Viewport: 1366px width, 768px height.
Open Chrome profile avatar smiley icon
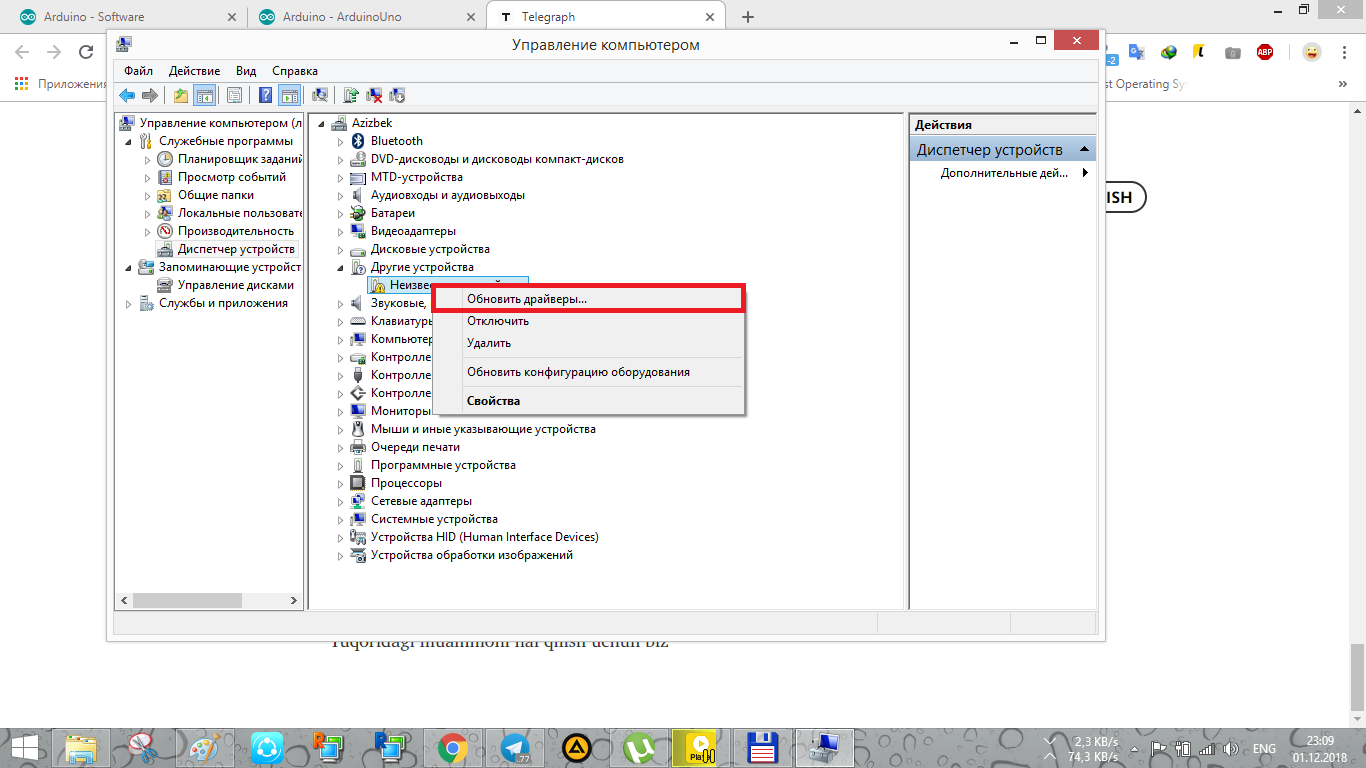(x=1311, y=52)
